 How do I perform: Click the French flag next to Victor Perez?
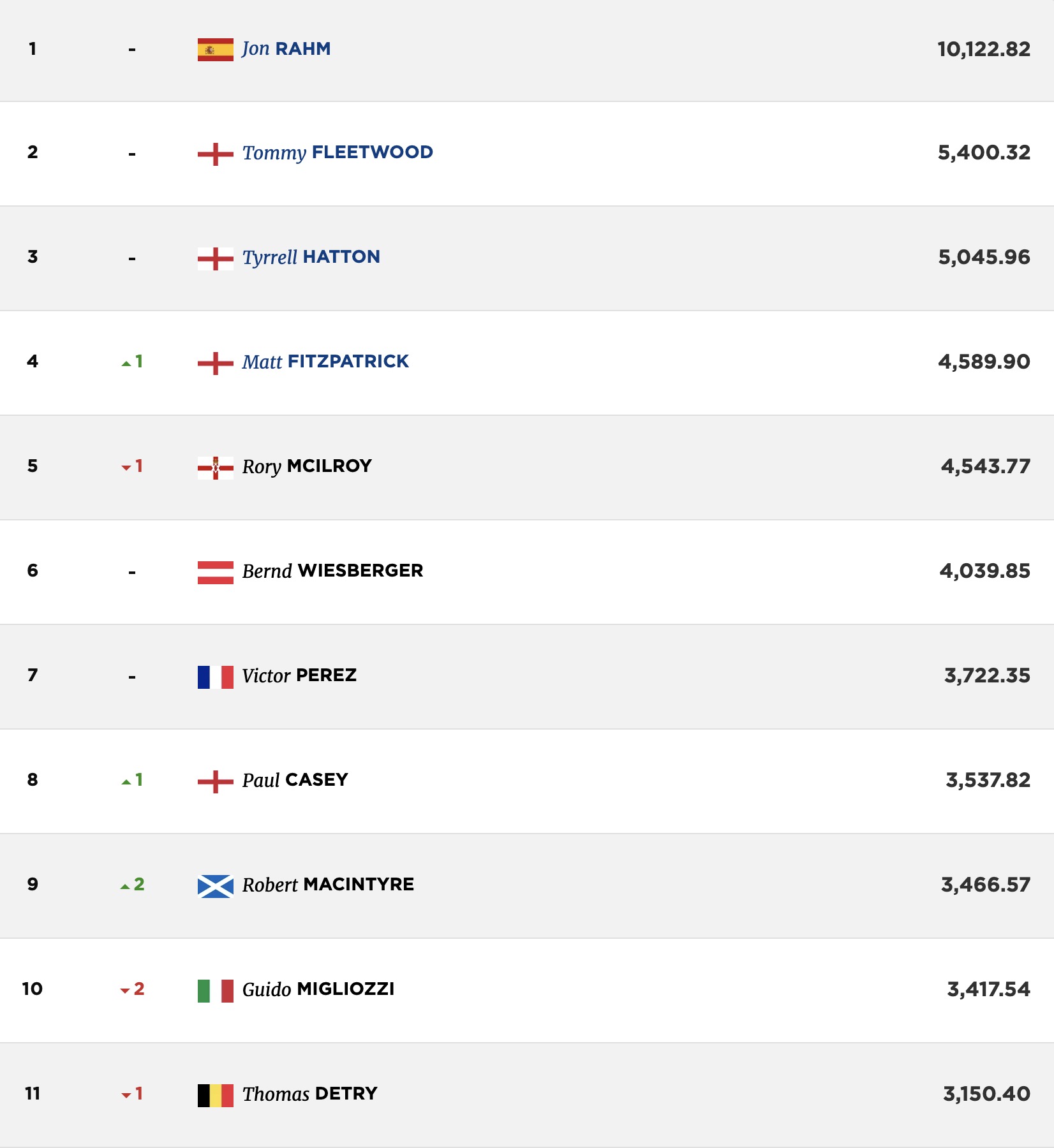click(216, 677)
